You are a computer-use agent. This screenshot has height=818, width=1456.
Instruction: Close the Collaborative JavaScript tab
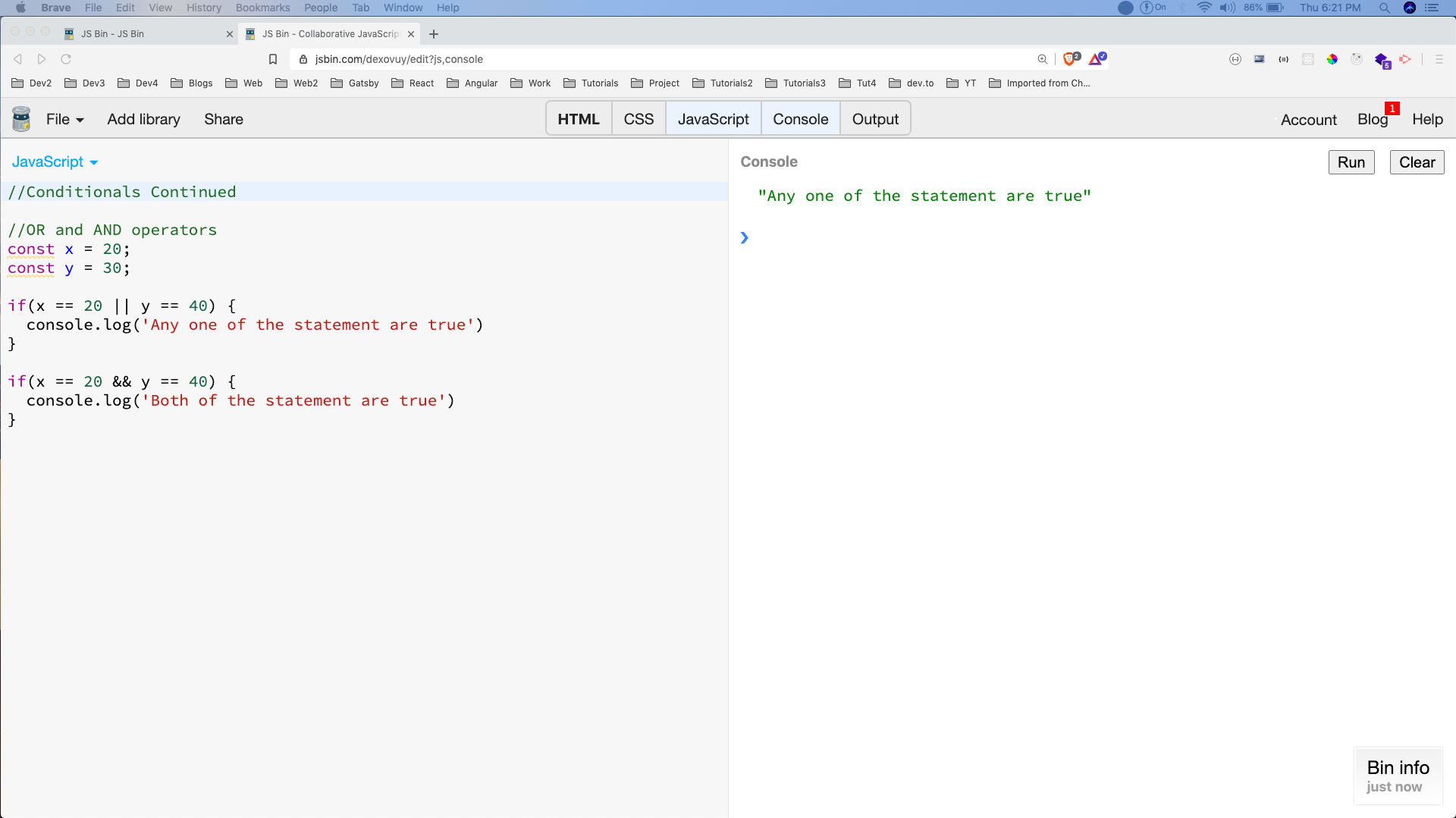[411, 34]
